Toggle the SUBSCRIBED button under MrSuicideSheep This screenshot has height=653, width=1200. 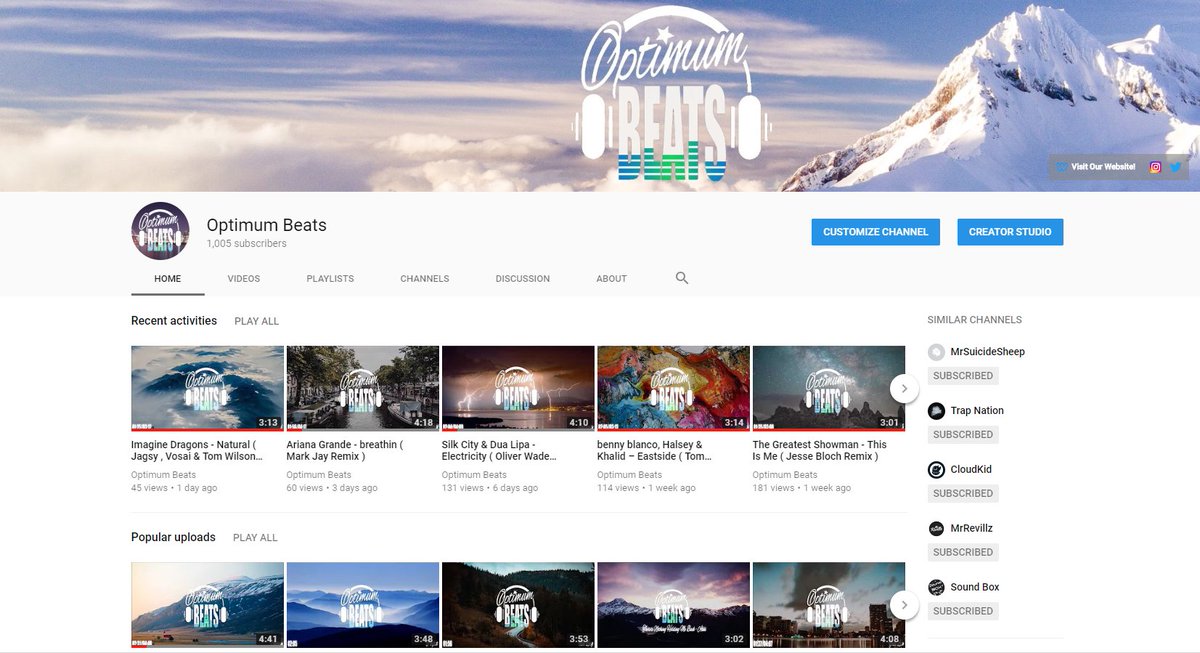point(963,376)
